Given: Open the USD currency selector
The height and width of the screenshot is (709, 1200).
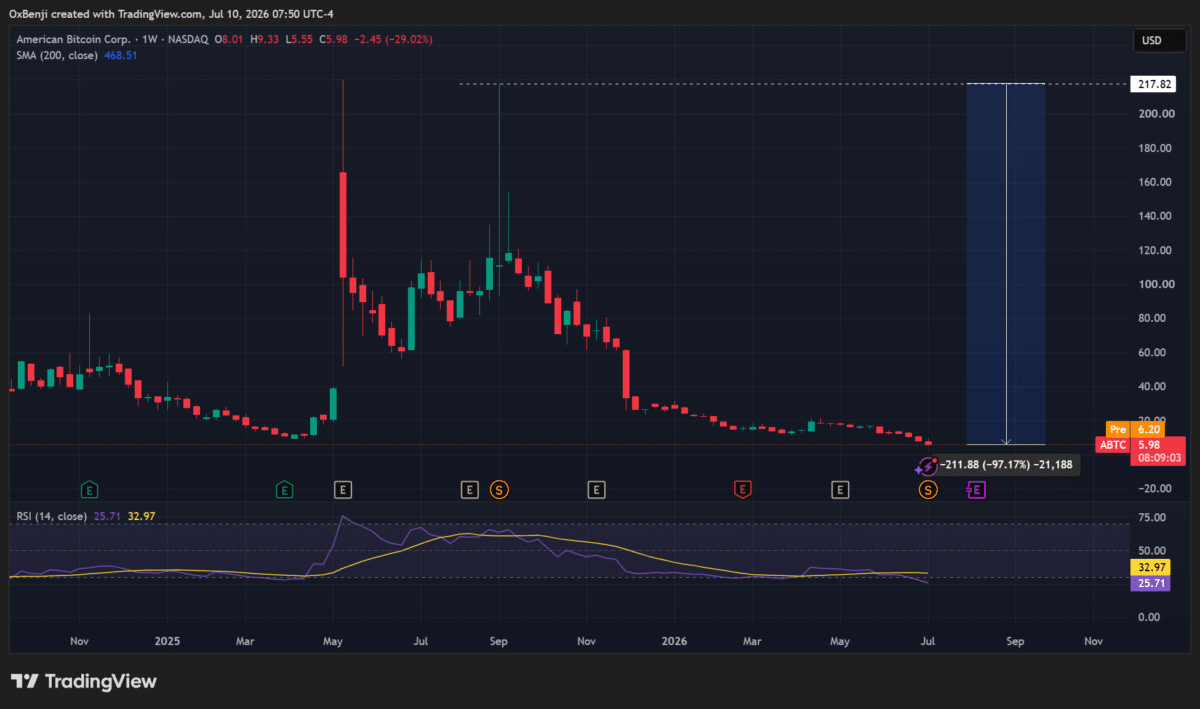Looking at the screenshot, I should (1152, 41).
